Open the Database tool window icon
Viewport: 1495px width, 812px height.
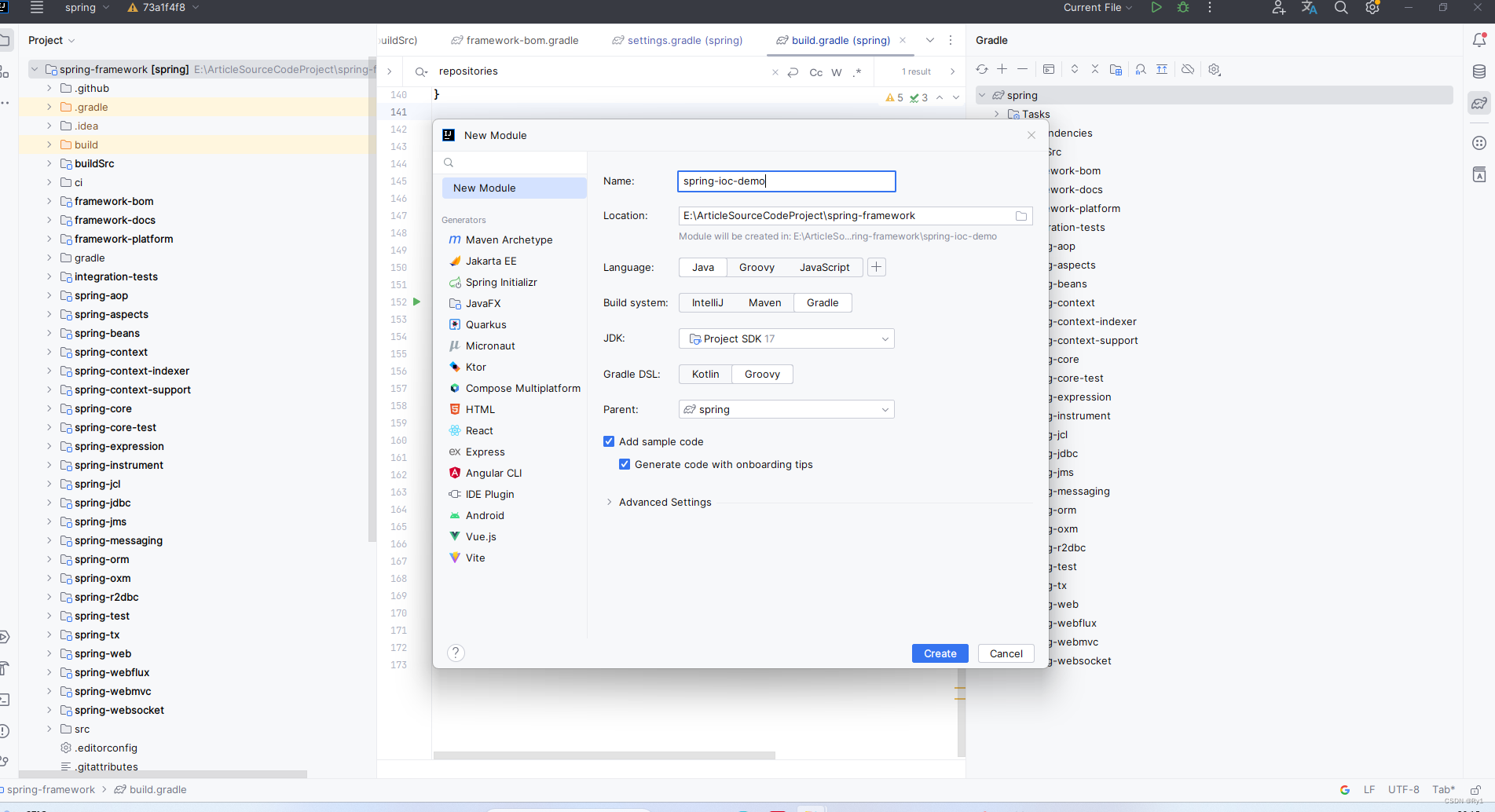click(x=1479, y=71)
